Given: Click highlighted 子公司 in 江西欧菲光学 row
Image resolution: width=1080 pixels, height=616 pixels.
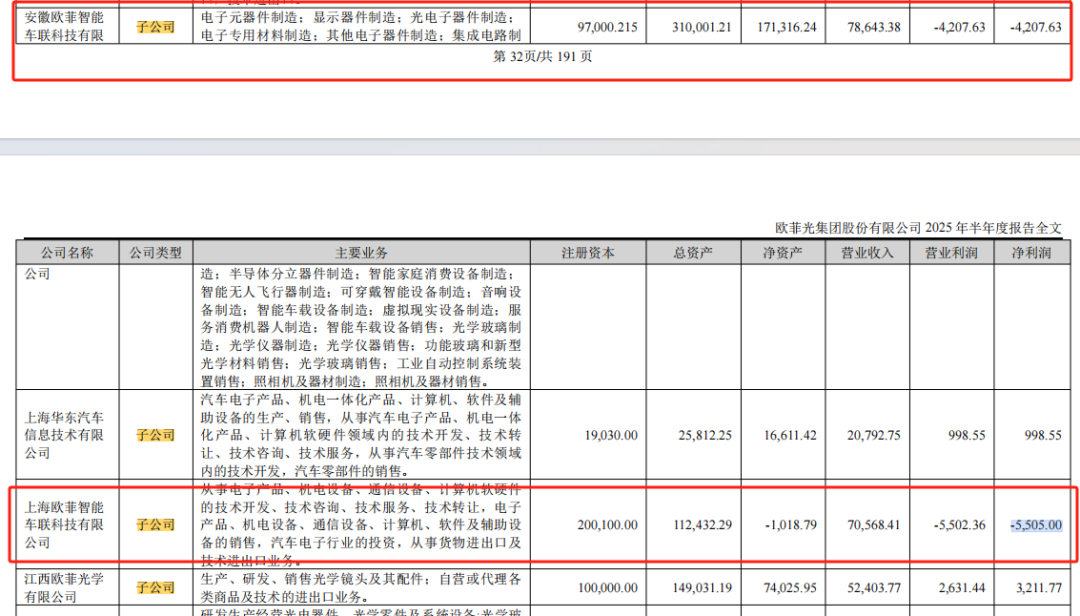Looking at the screenshot, I should click(155, 588).
